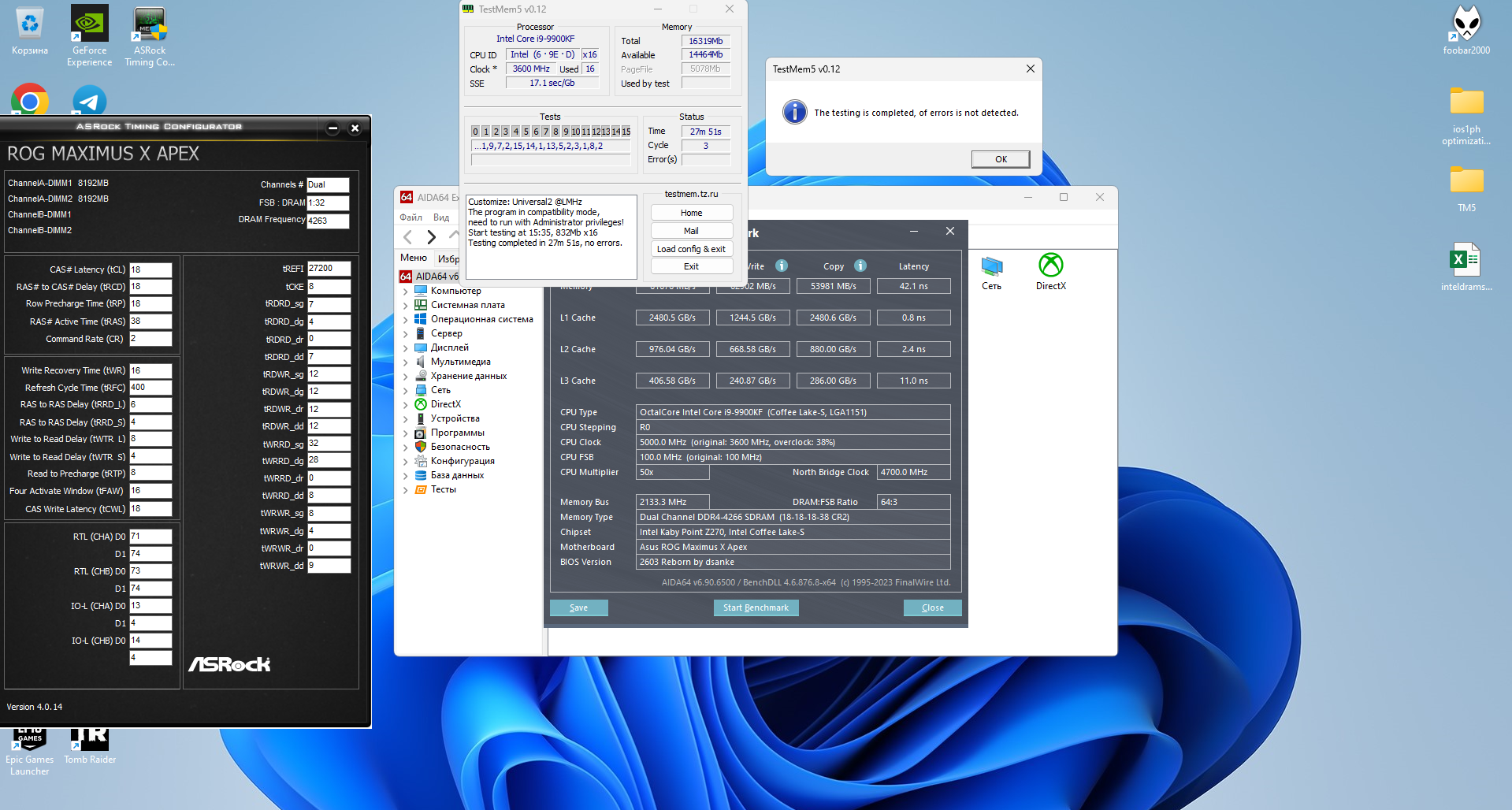This screenshot has width=1512, height=810.
Task: Click the tREFI value field
Action: point(329,268)
